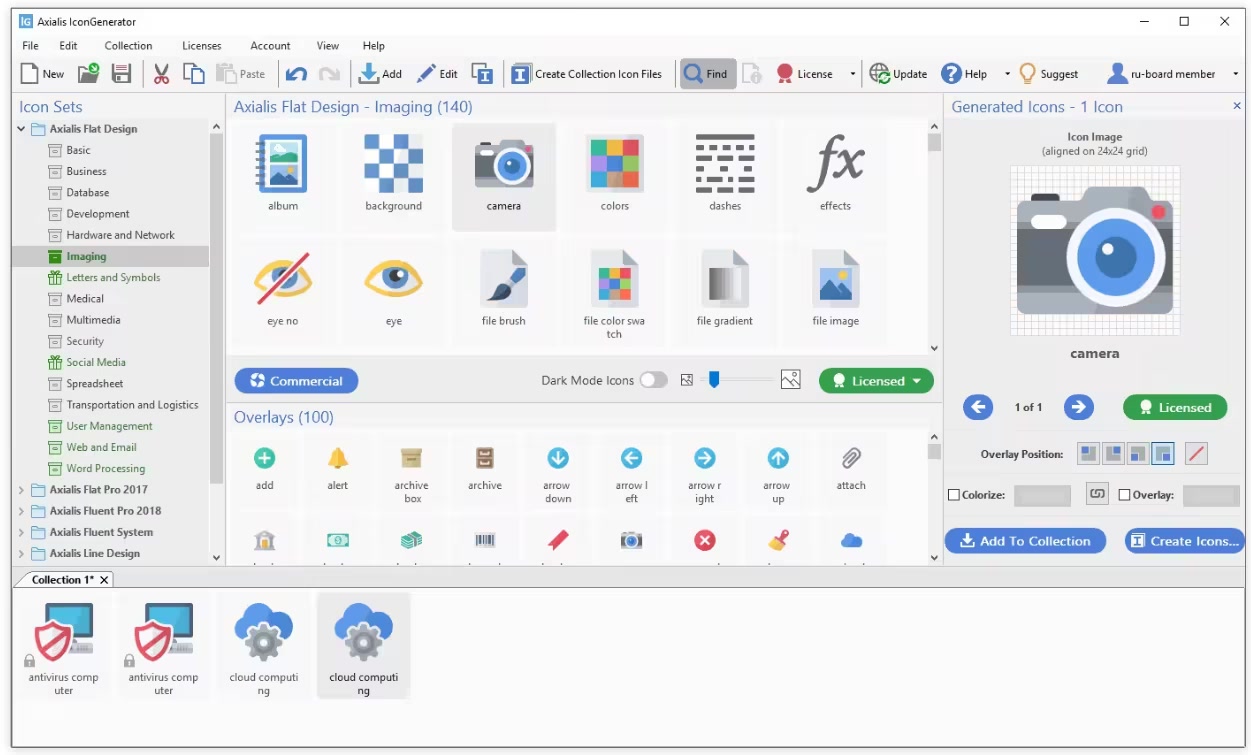Click the no-overlay red slash icon
The height and width of the screenshot is (755, 1251).
1196,454
